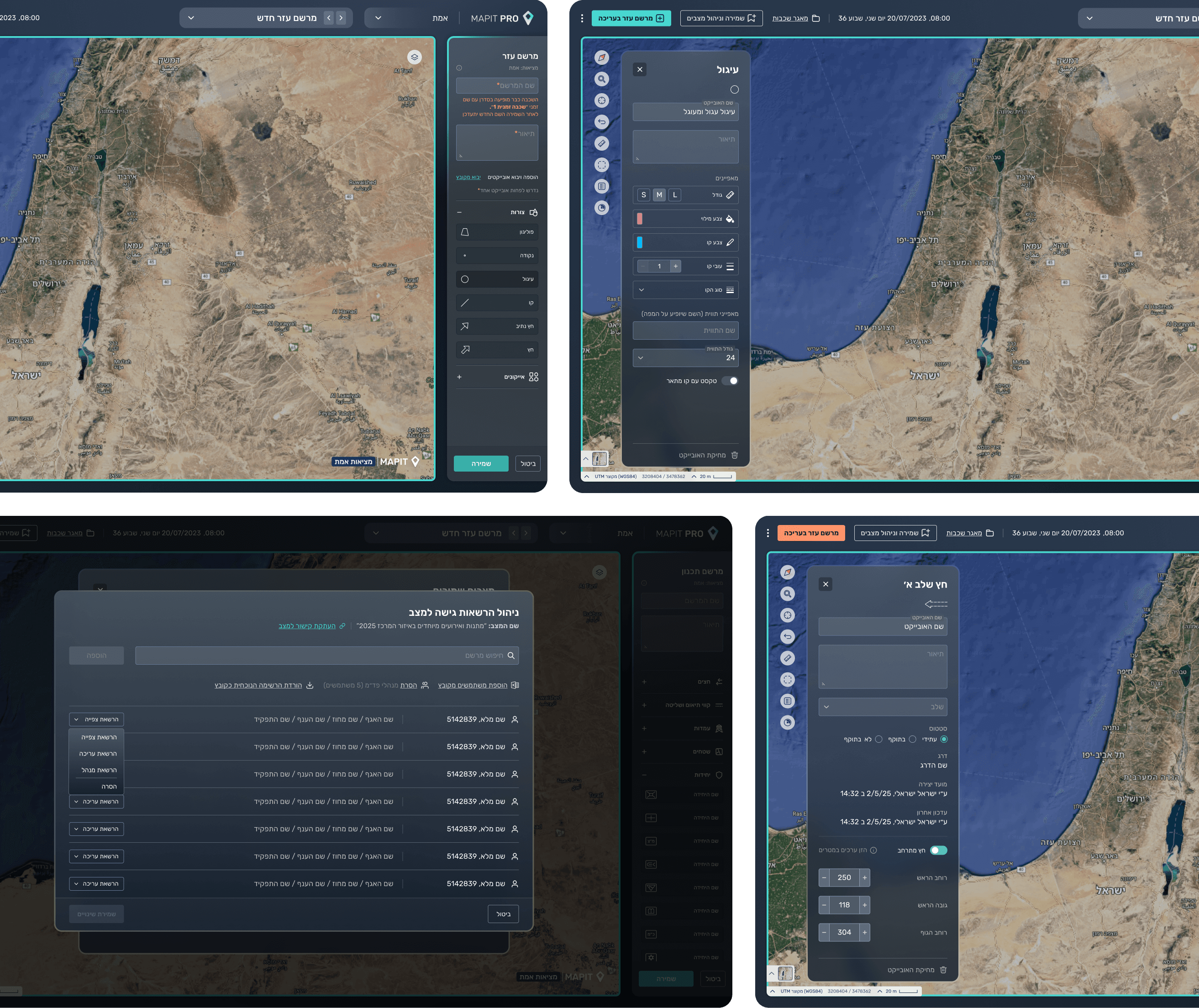Toggle the טקסט עם קו מתאר switch
Viewport: 1199px width, 1008px height.
pos(730,381)
